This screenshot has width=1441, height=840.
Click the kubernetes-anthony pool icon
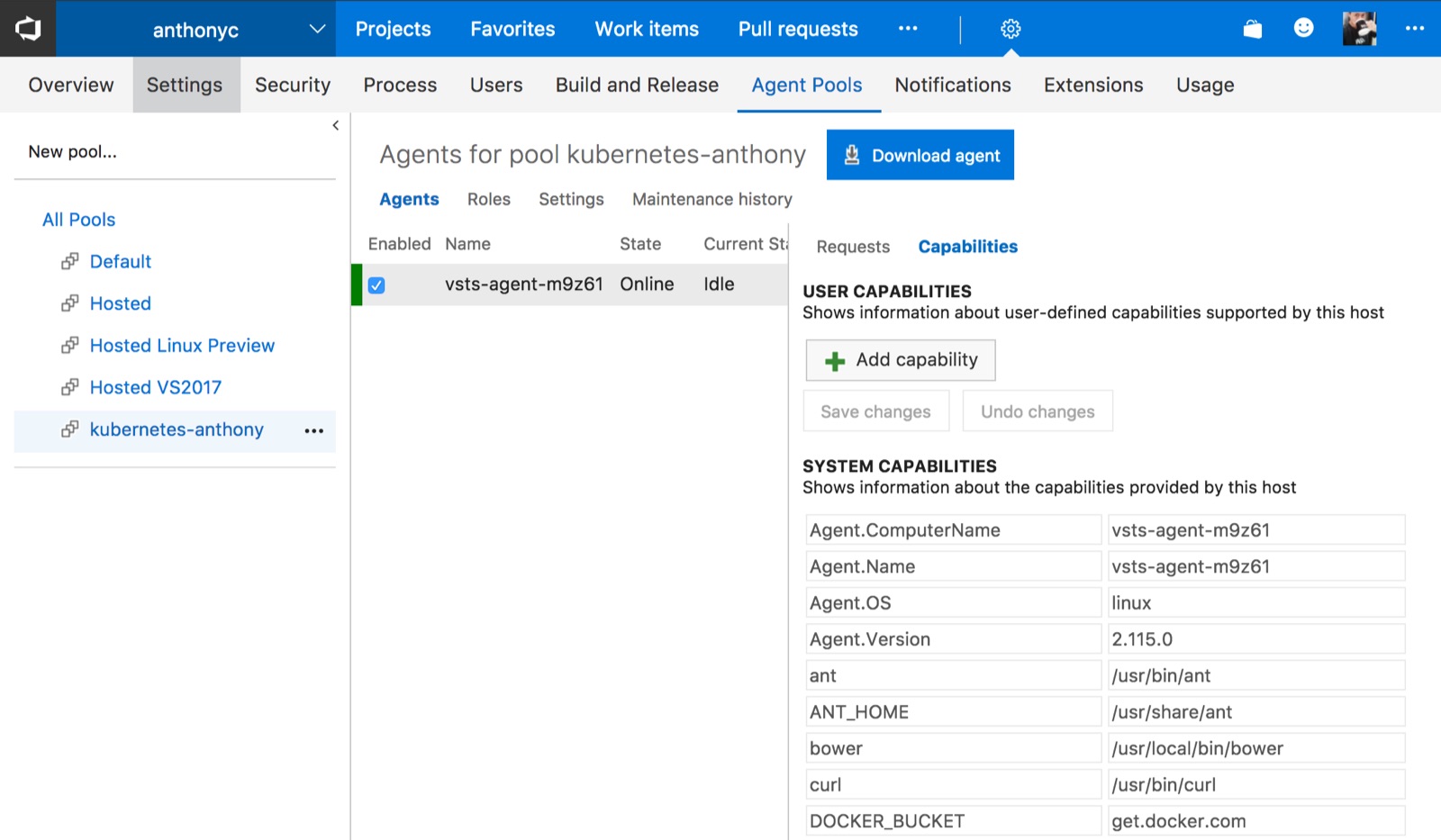(x=69, y=429)
